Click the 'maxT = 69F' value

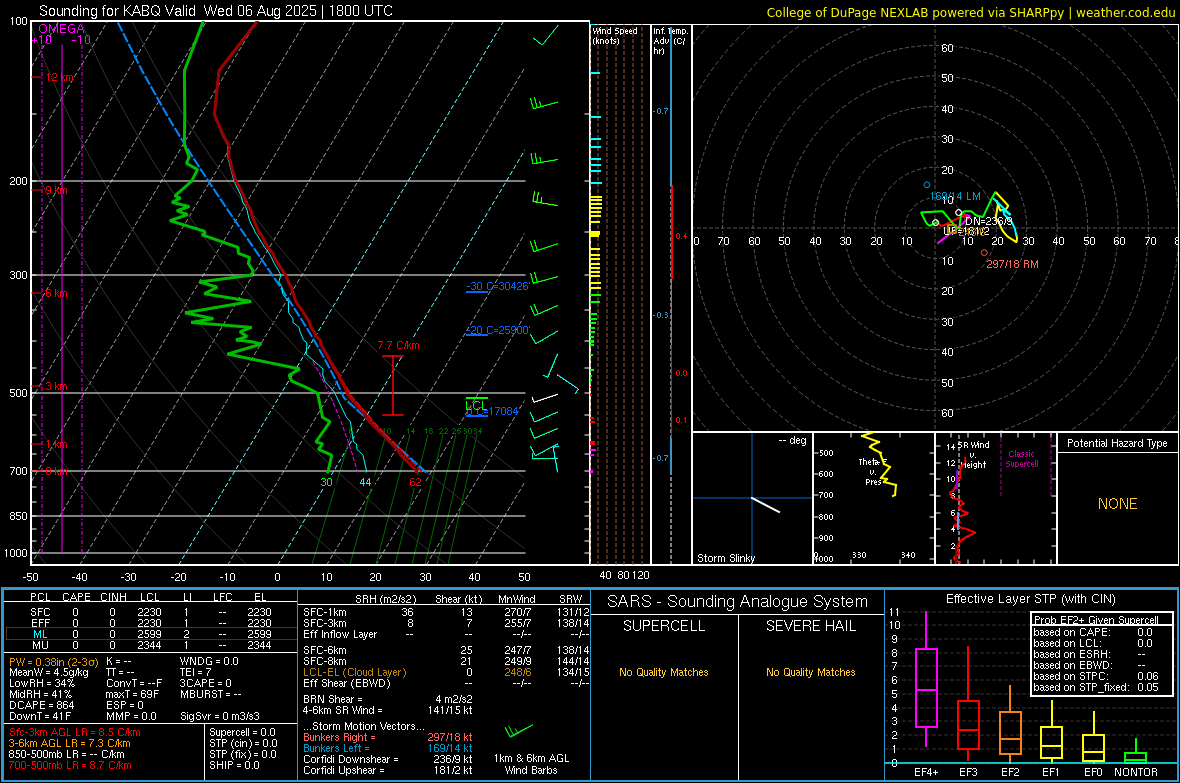pos(132,694)
